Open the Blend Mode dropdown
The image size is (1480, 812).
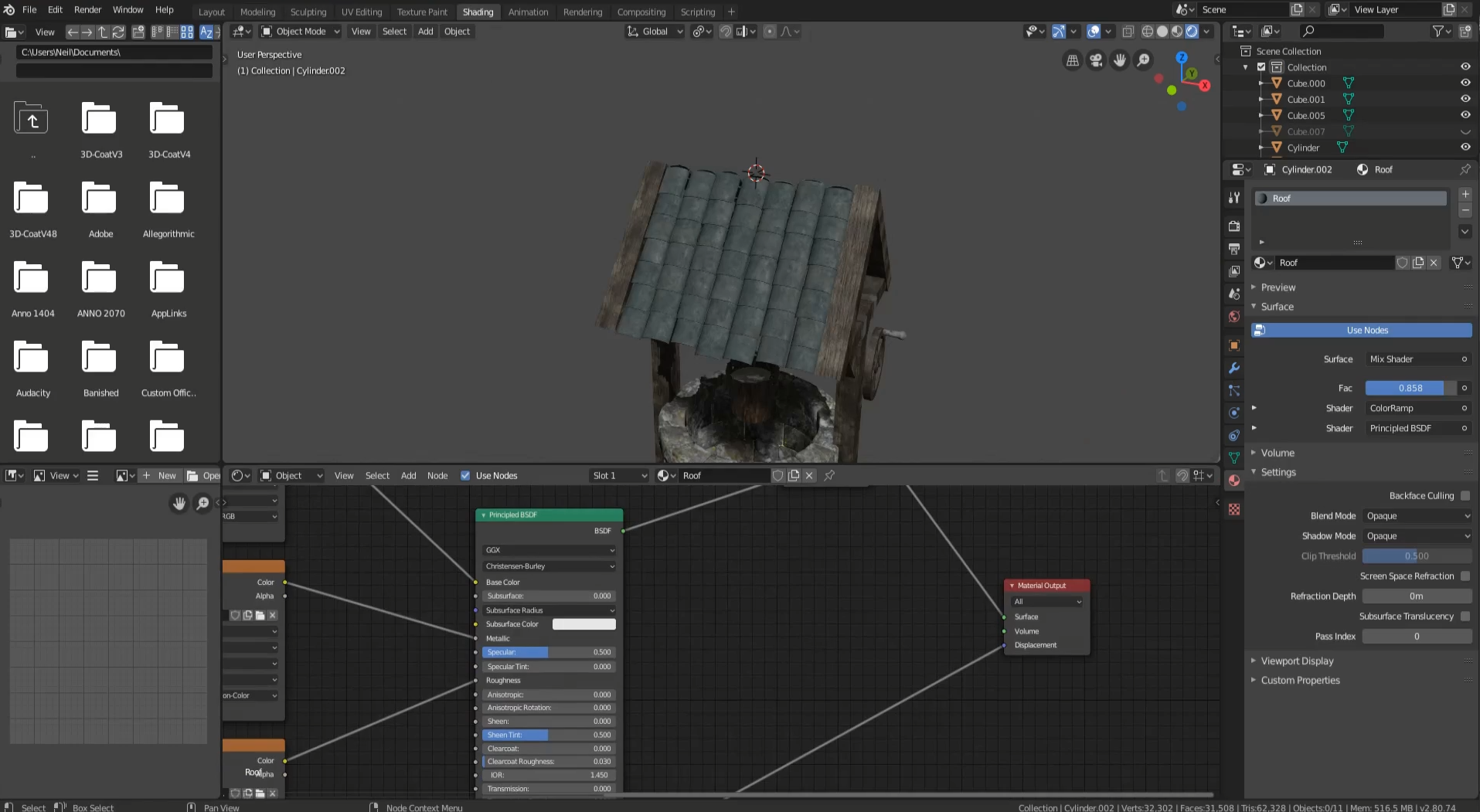click(1418, 515)
